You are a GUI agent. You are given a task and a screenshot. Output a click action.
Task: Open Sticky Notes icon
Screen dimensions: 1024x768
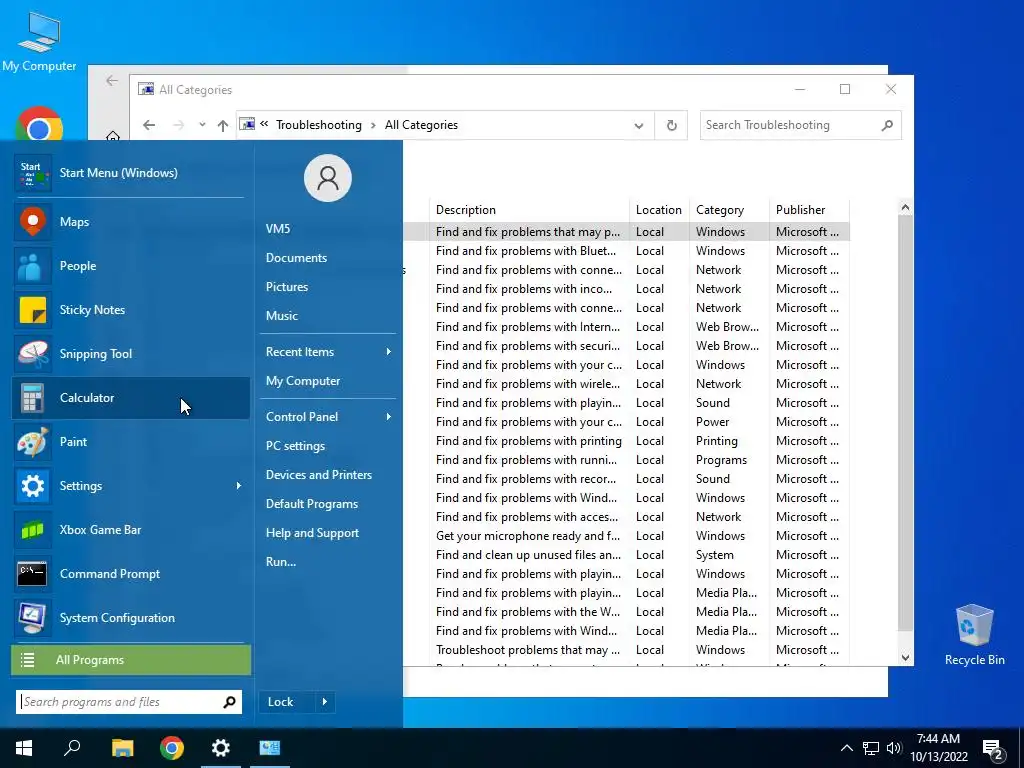click(x=31, y=310)
